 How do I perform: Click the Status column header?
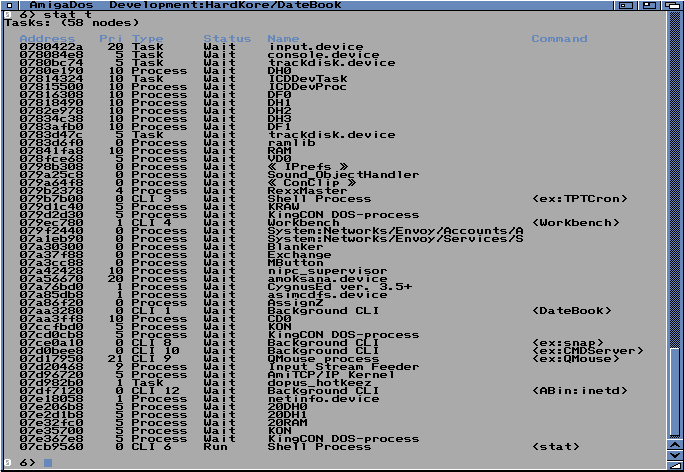(x=227, y=38)
